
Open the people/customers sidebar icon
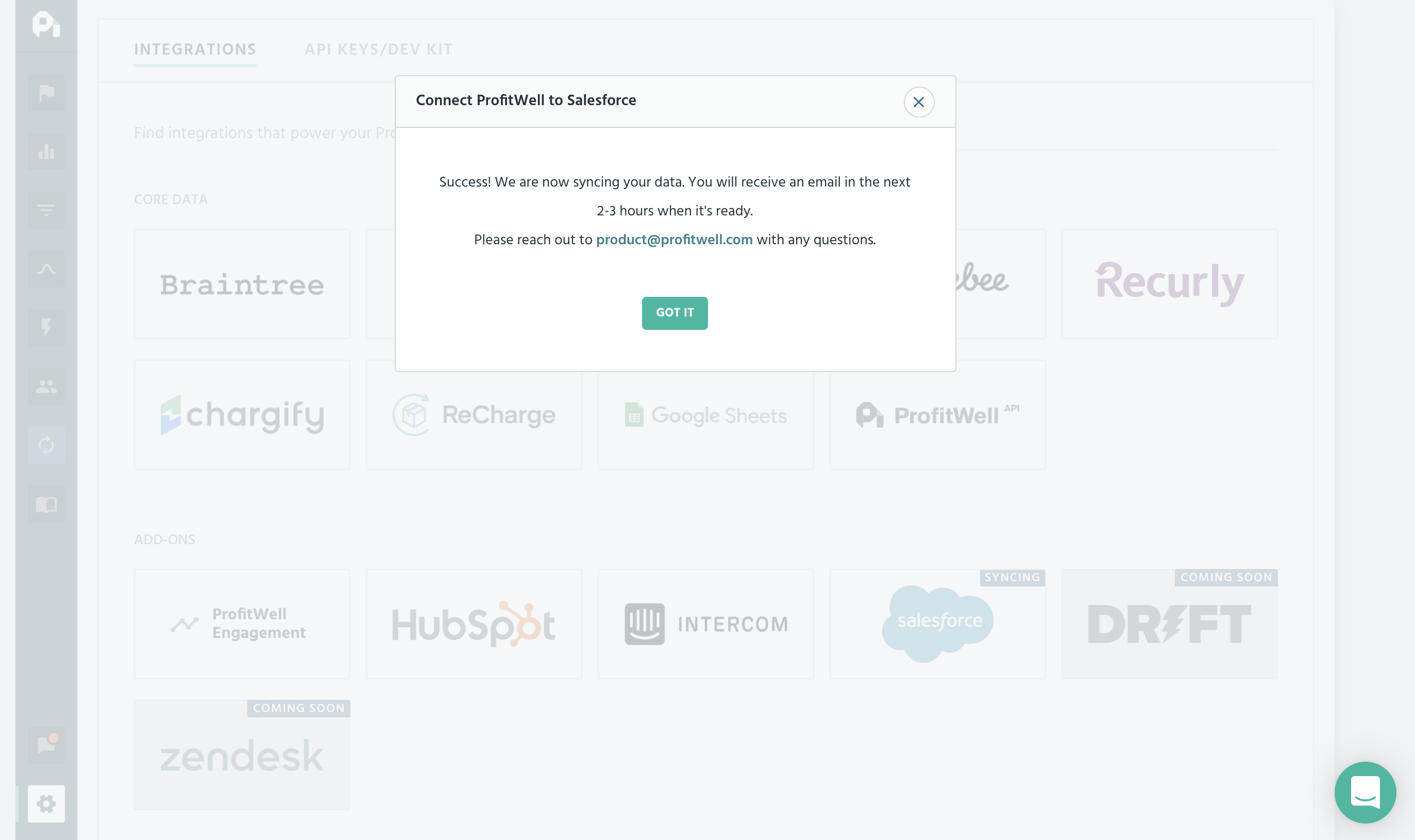coord(46,387)
